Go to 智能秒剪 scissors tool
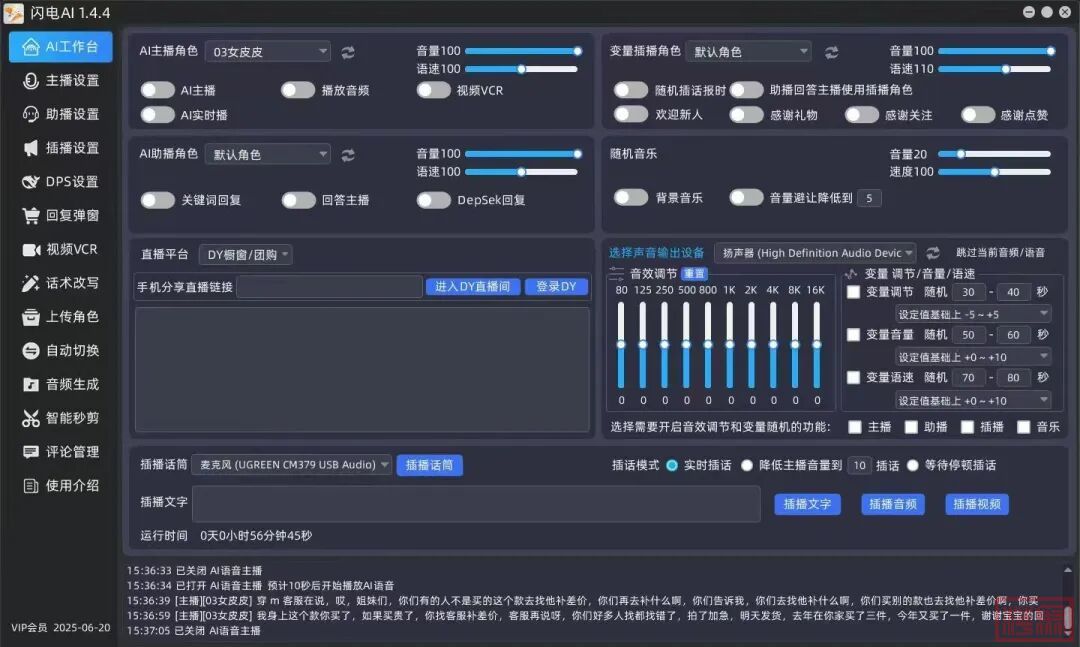 [62, 418]
